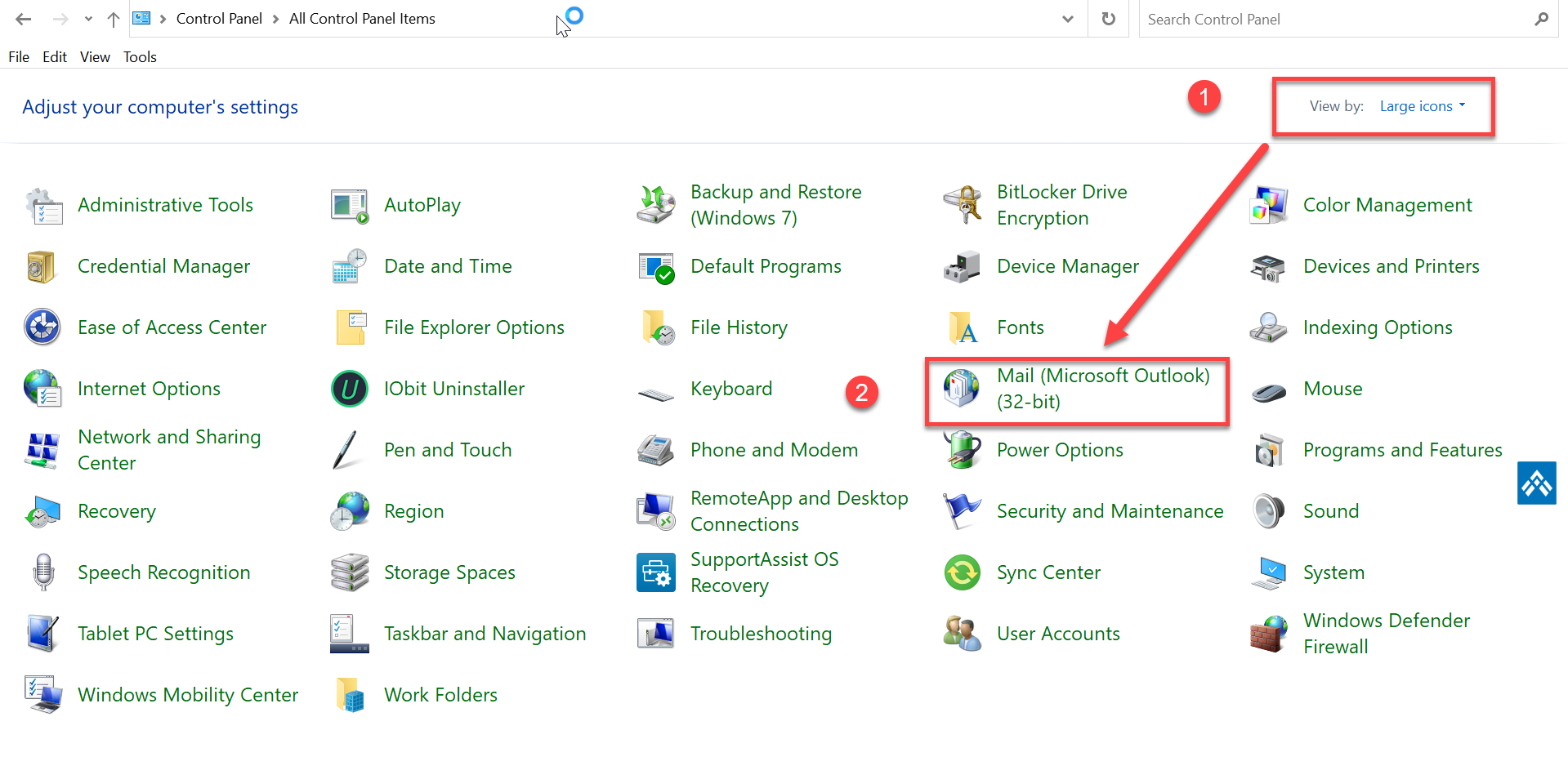Expand the address bar history dropdown
Image resolution: width=1568 pixels, height=757 pixels.
[x=1068, y=19]
